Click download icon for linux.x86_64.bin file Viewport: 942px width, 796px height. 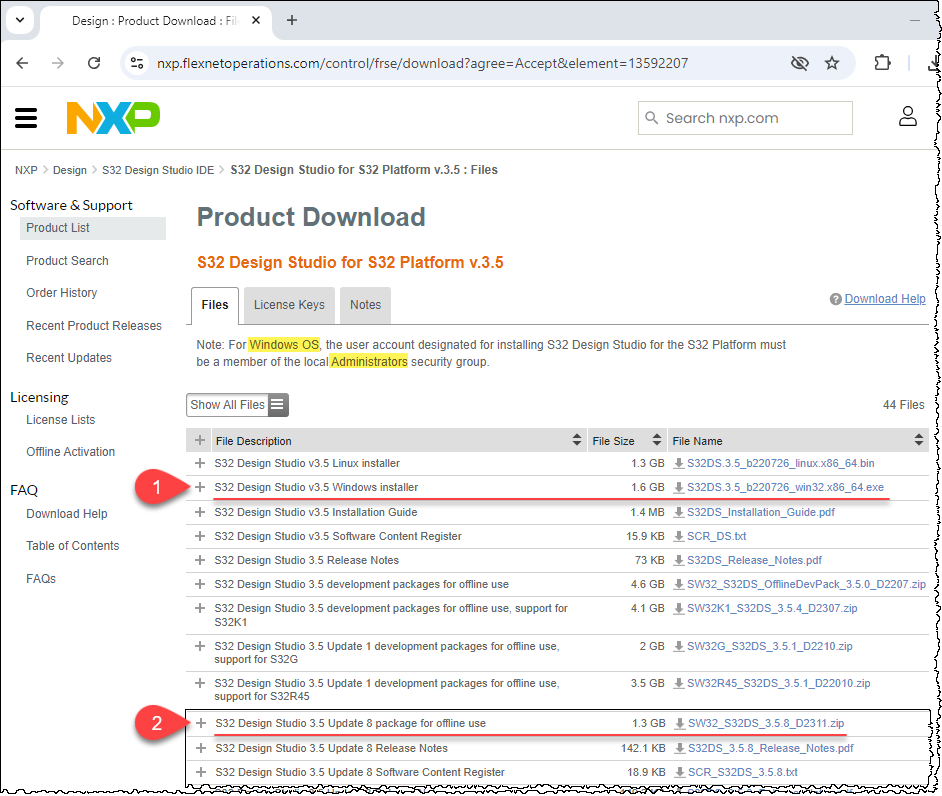click(679, 463)
